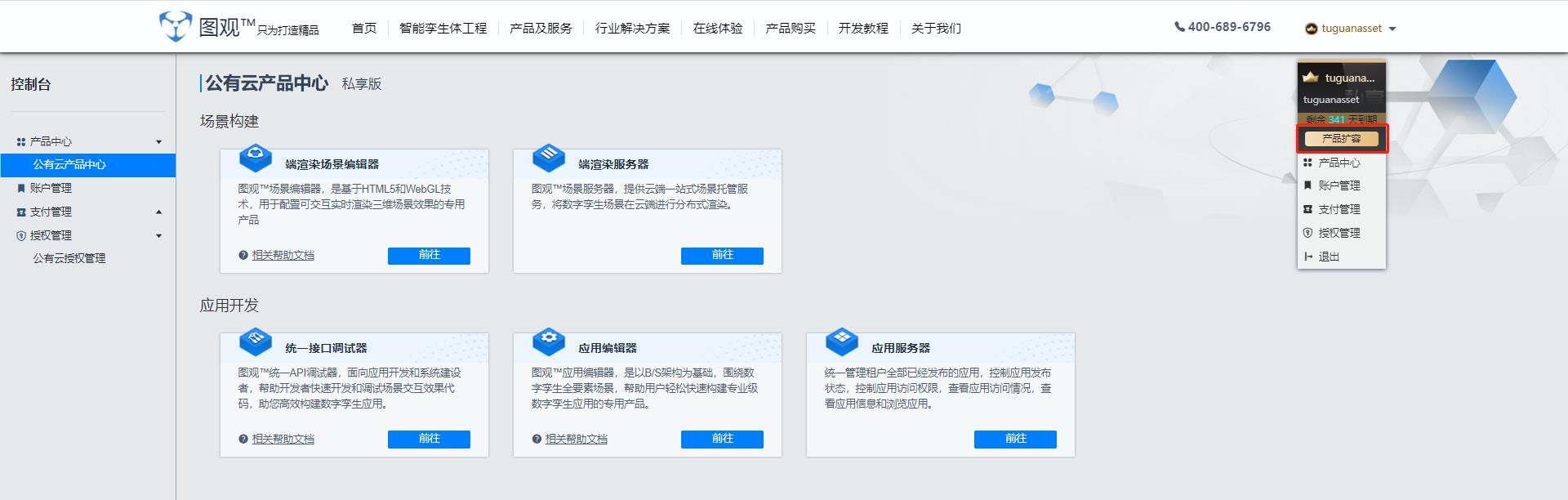Viewport: 1568px width, 500px height.
Task: Click the sidebar 账户管理 bookmark icon
Action: 21,188
